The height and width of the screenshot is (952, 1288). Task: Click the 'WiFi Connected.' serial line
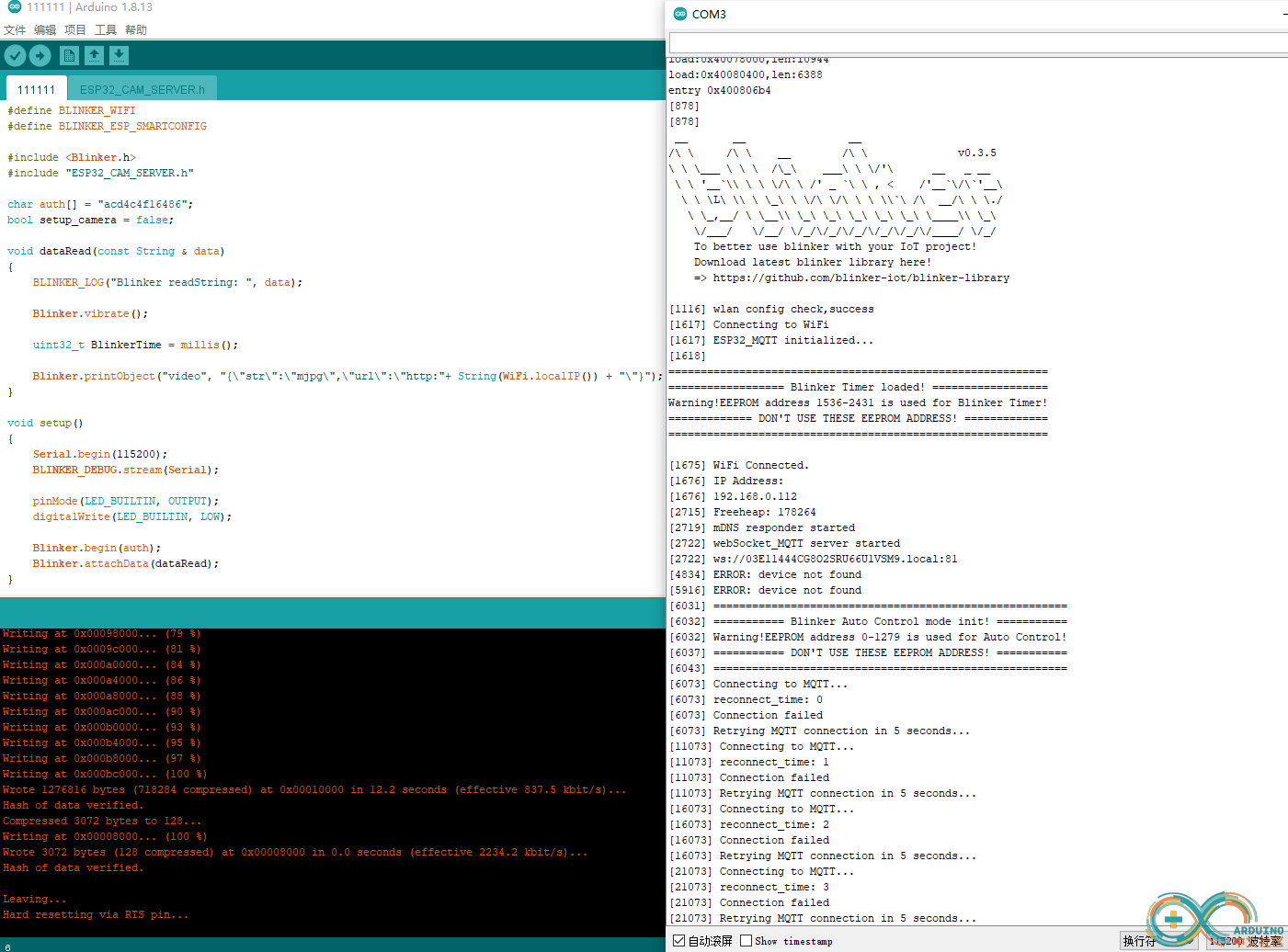pyautogui.click(x=739, y=465)
